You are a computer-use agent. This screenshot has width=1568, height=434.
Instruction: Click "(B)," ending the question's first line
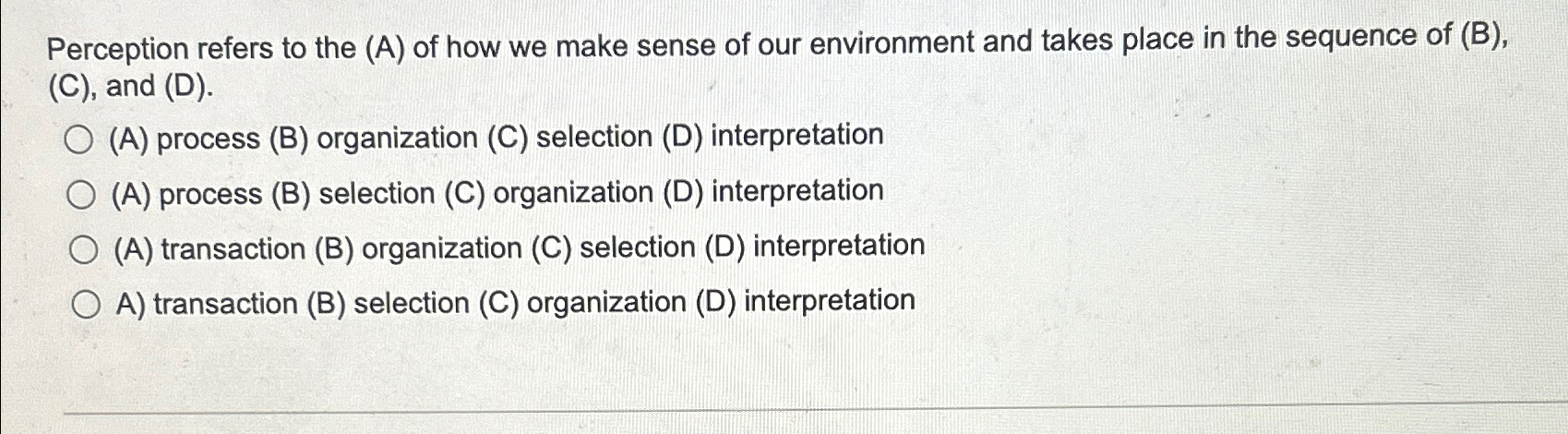pos(1487,36)
